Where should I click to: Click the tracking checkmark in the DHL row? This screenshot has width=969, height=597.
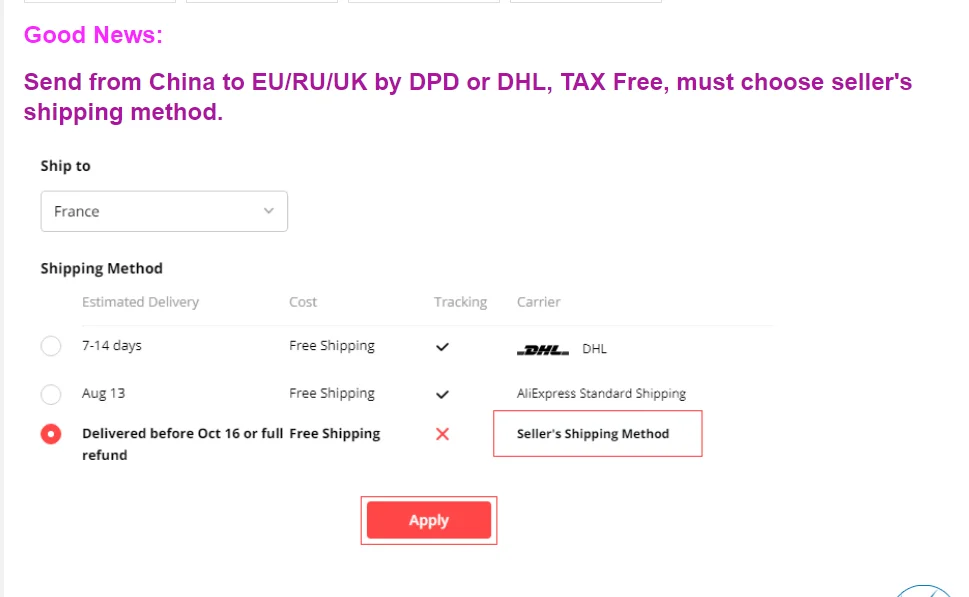[x=443, y=347]
